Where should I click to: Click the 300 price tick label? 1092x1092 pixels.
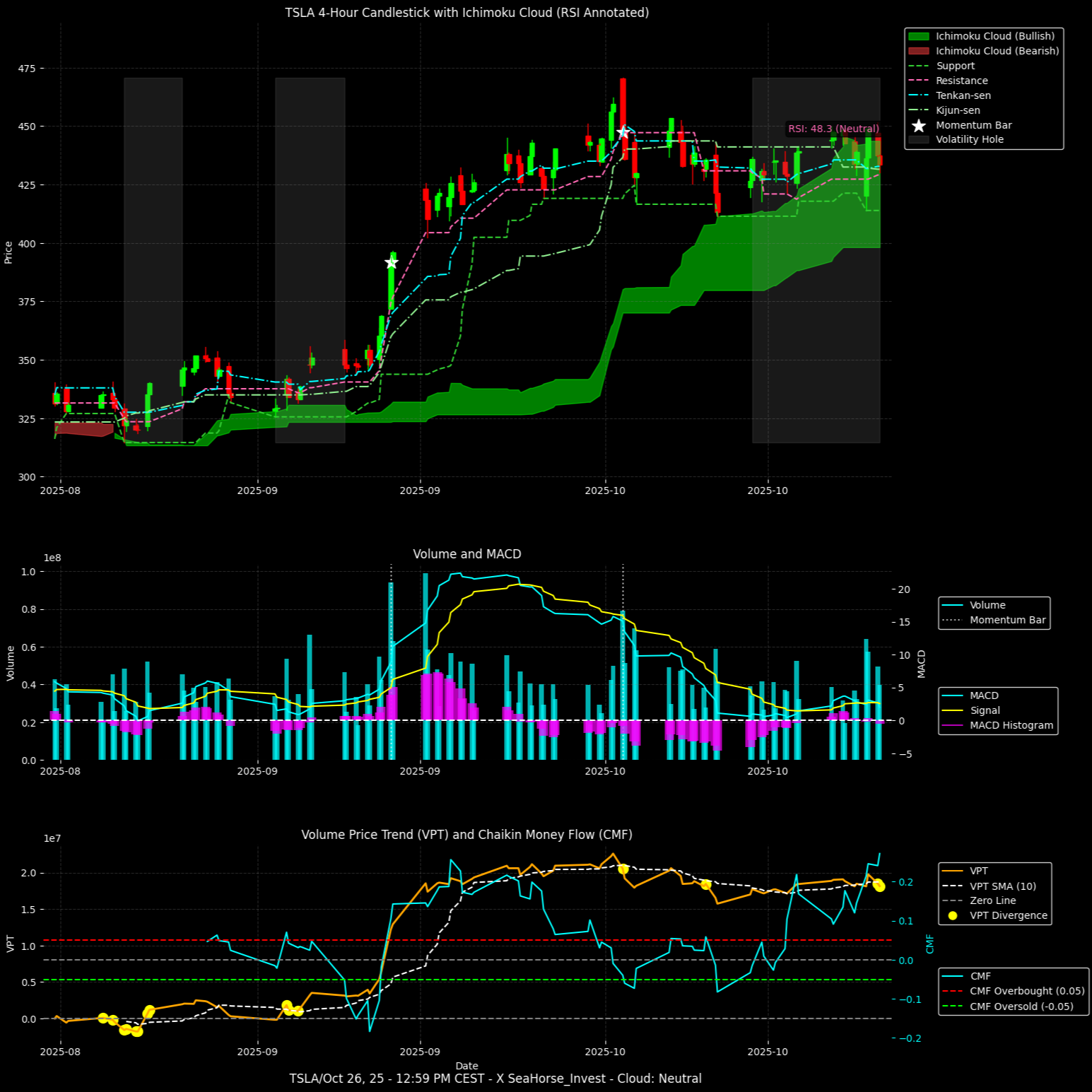[x=27, y=477]
